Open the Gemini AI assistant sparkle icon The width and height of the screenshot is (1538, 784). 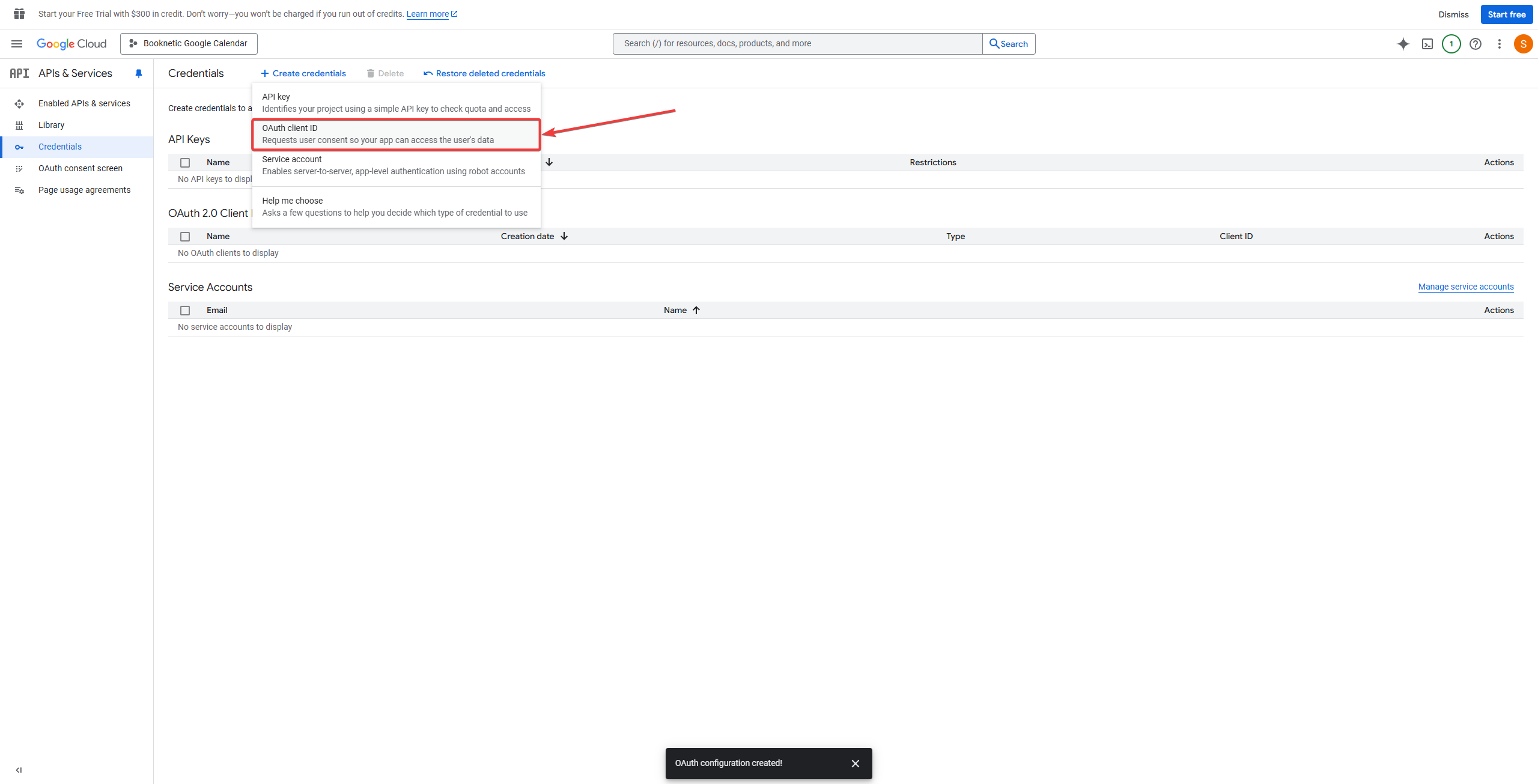pyautogui.click(x=1403, y=44)
